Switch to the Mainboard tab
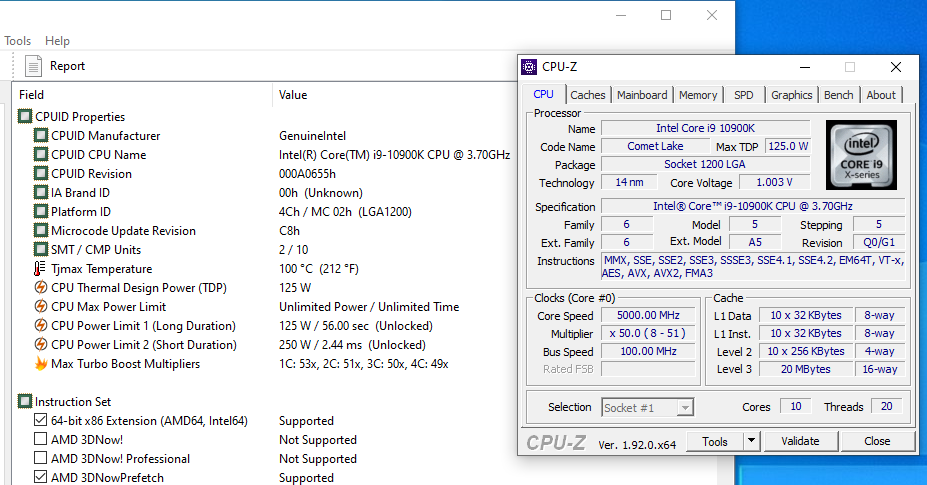 tap(642, 95)
